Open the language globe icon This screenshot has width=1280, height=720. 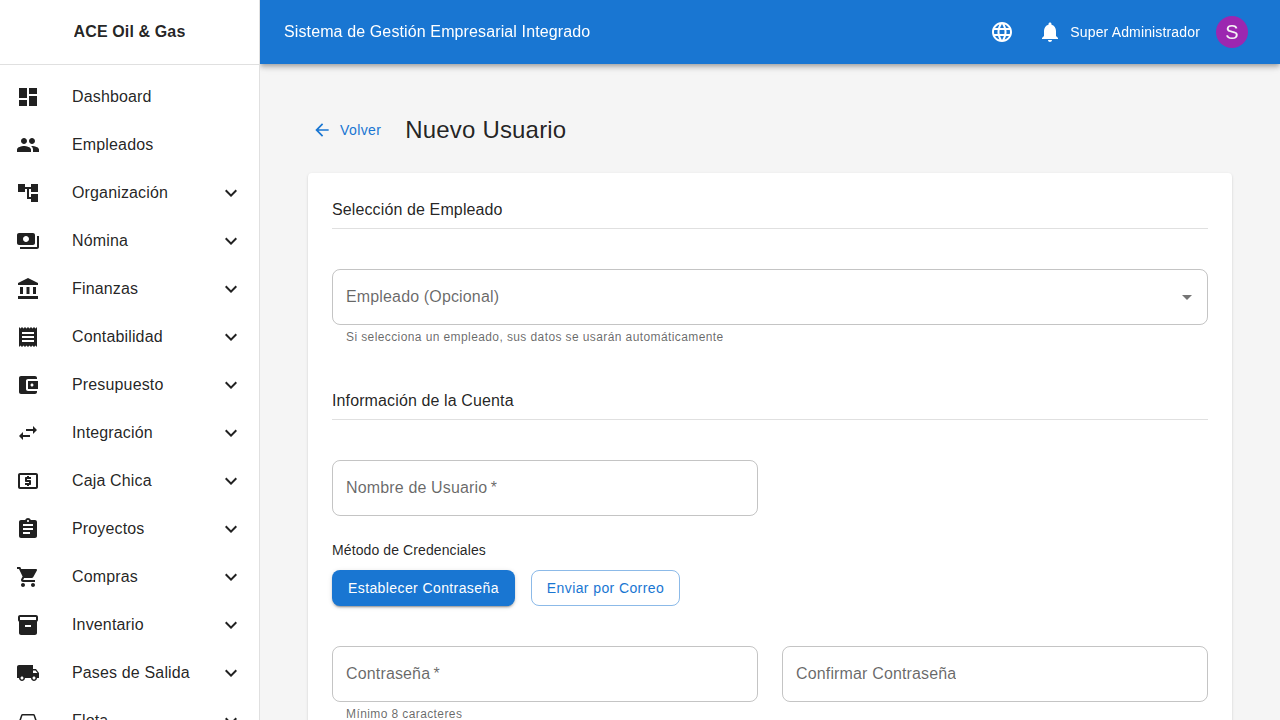point(1001,32)
